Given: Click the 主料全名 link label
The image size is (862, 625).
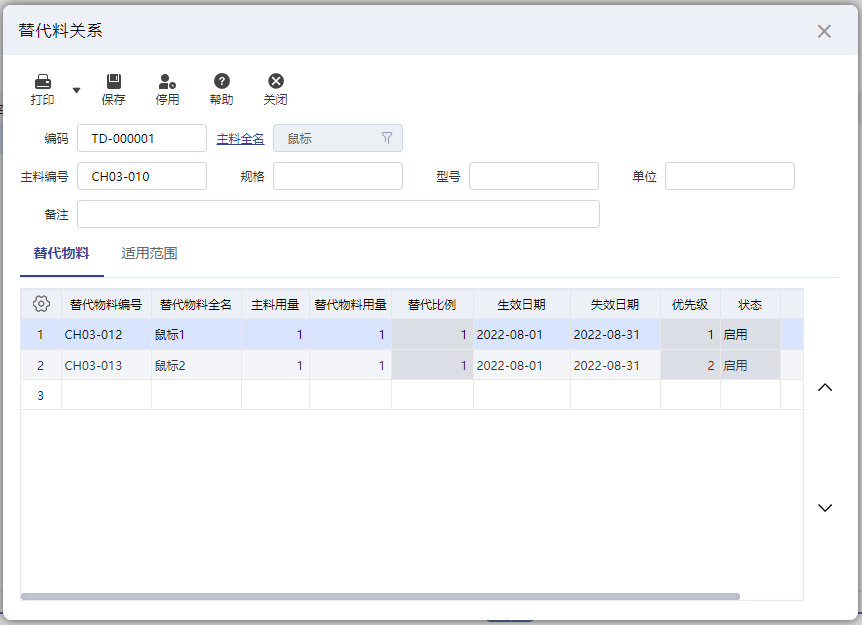Looking at the screenshot, I should 241,137.
